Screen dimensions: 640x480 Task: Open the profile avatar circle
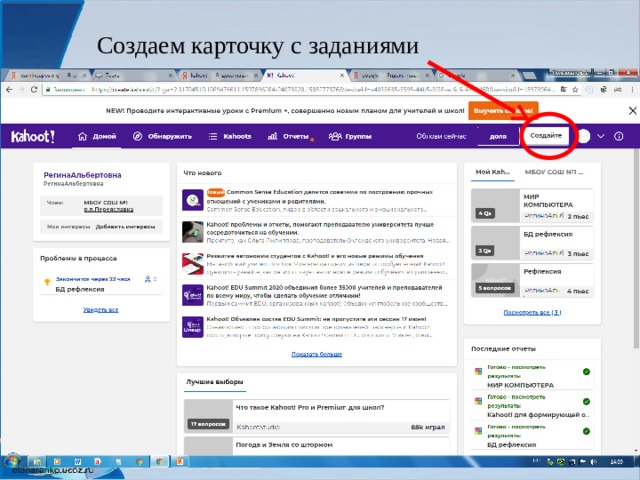[x=584, y=136]
